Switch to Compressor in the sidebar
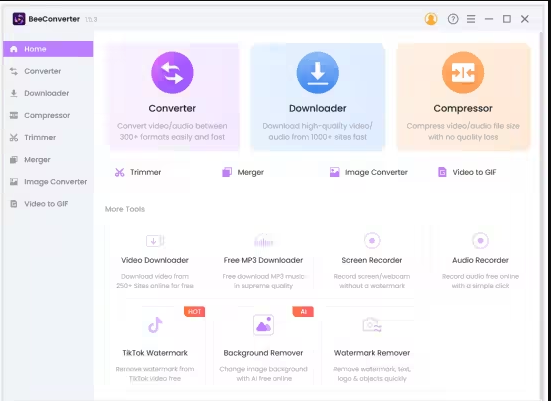The height and width of the screenshot is (401, 551). click(48, 115)
